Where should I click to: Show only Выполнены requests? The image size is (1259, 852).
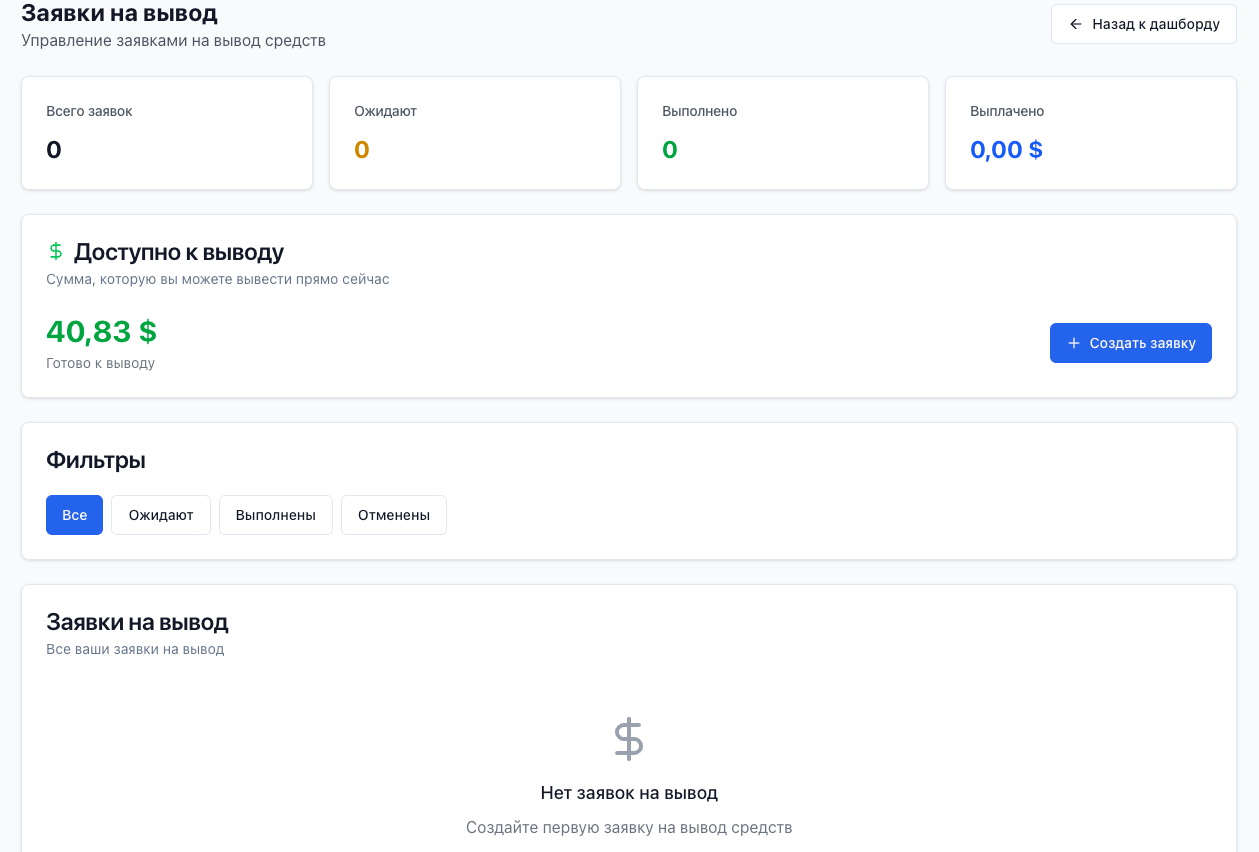point(276,515)
